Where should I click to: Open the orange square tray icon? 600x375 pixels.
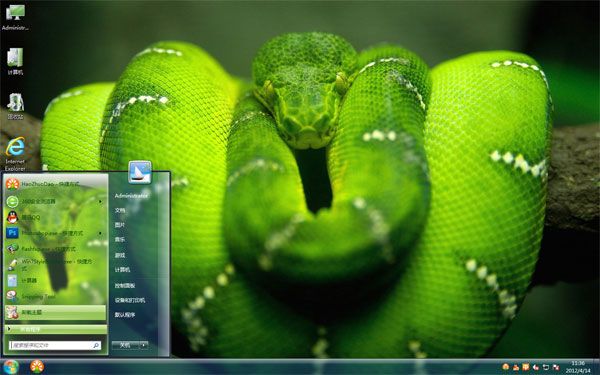click(525, 367)
